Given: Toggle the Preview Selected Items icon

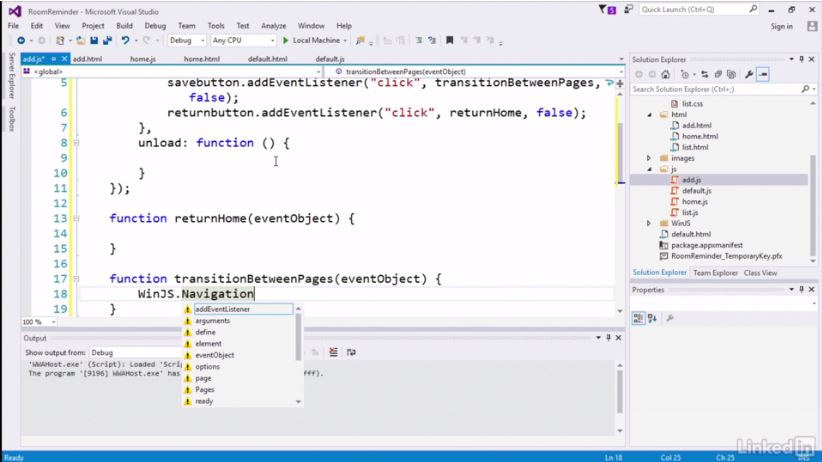Looking at the screenshot, I should point(763,74).
